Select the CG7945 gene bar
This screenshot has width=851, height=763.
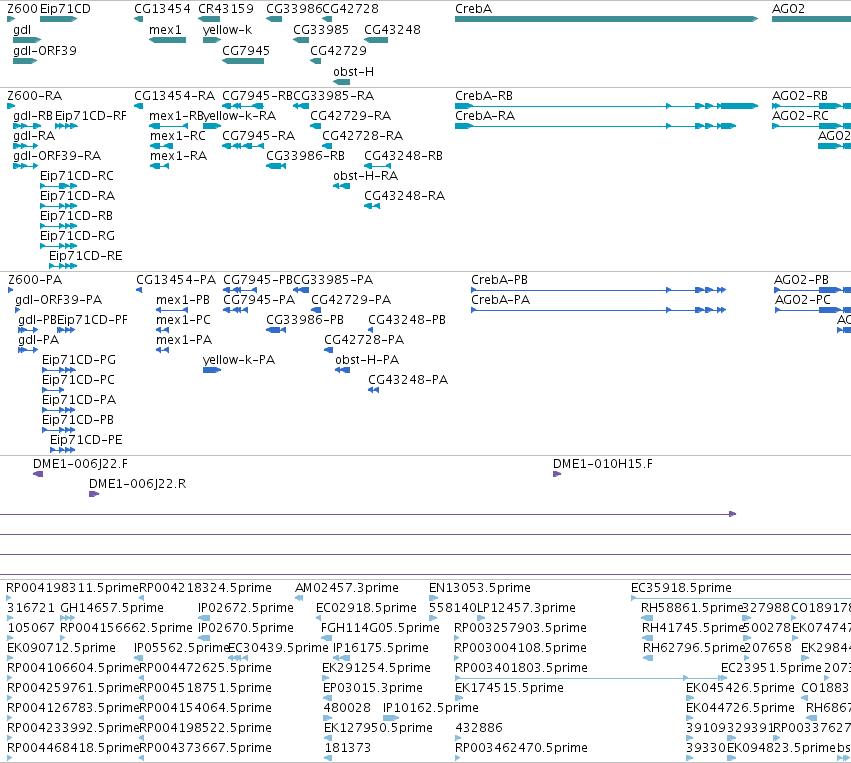(x=243, y=61)
